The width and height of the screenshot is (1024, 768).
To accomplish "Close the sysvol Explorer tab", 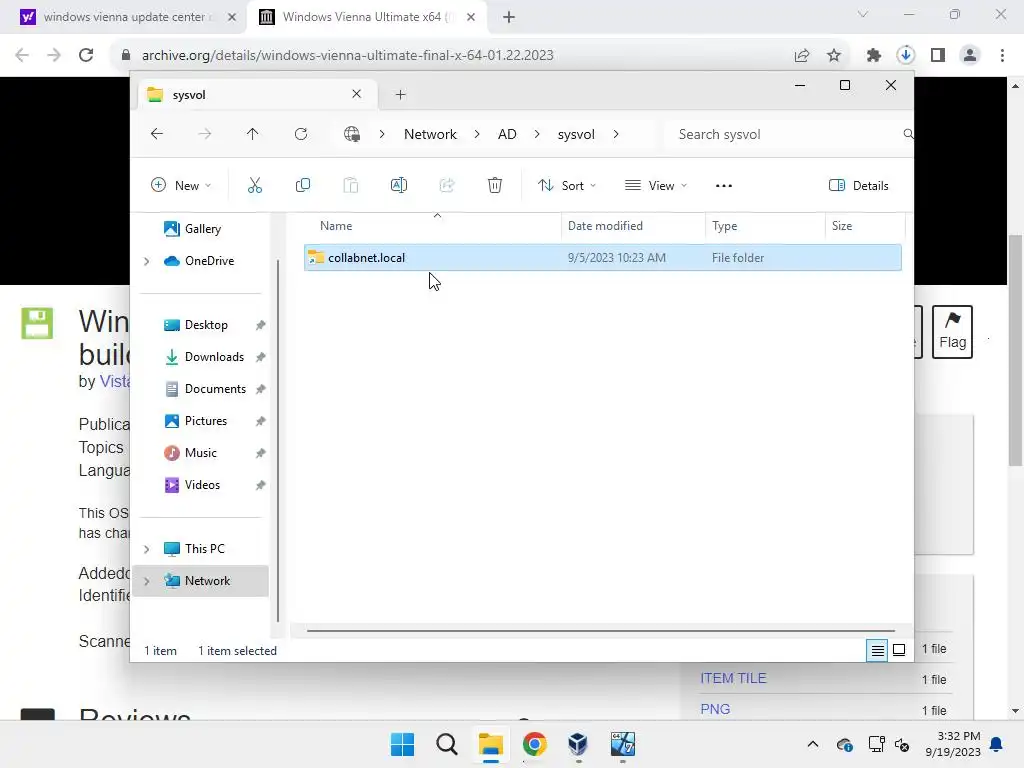I will click(x=357, y=94).
